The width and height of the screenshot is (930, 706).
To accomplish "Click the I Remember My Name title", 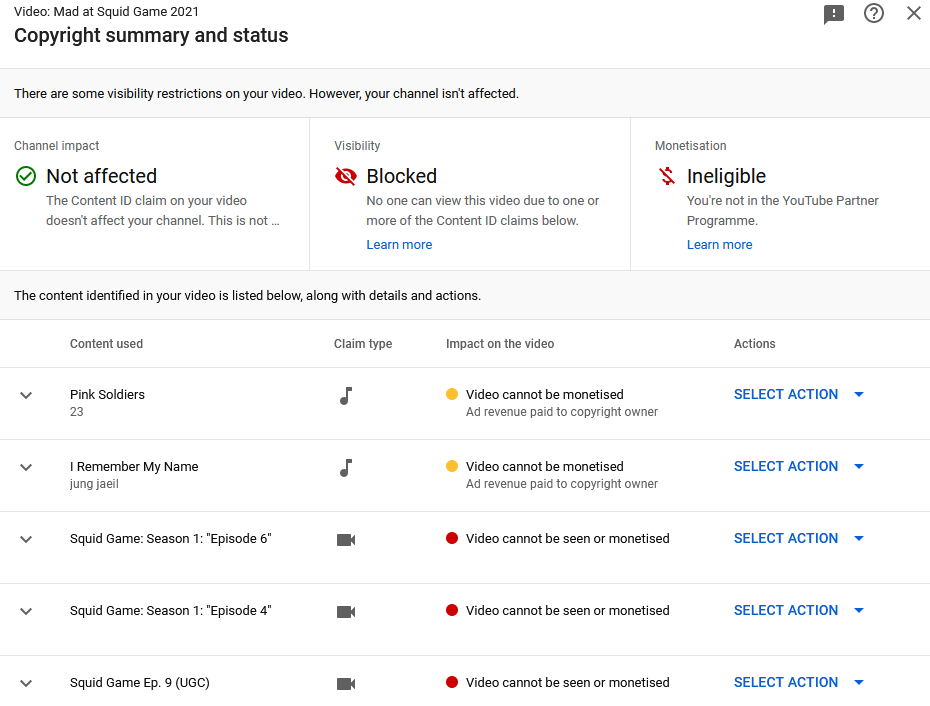I will (134, 466).
